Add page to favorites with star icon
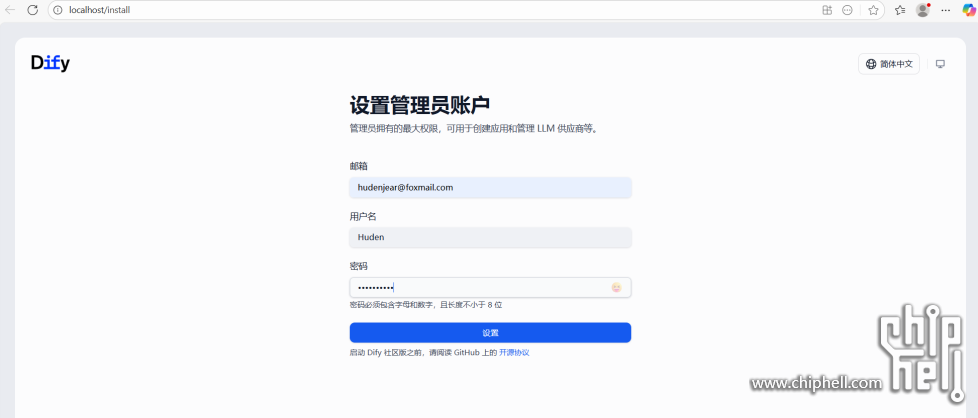The width and height of the screenshot is (978, 418). pos(873,10)
